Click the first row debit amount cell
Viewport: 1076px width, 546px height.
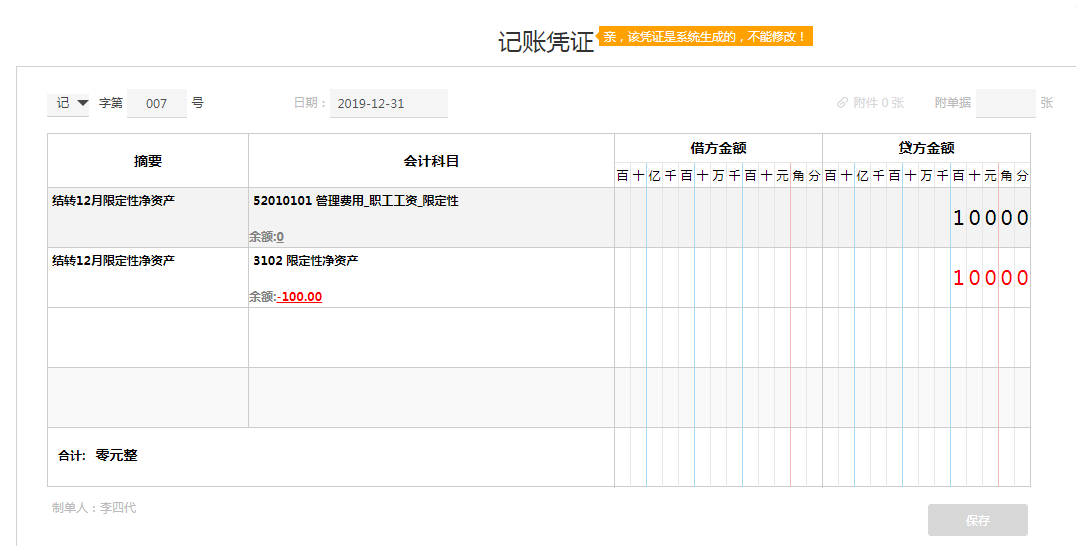pyautogui.click(x=718, y=217)
